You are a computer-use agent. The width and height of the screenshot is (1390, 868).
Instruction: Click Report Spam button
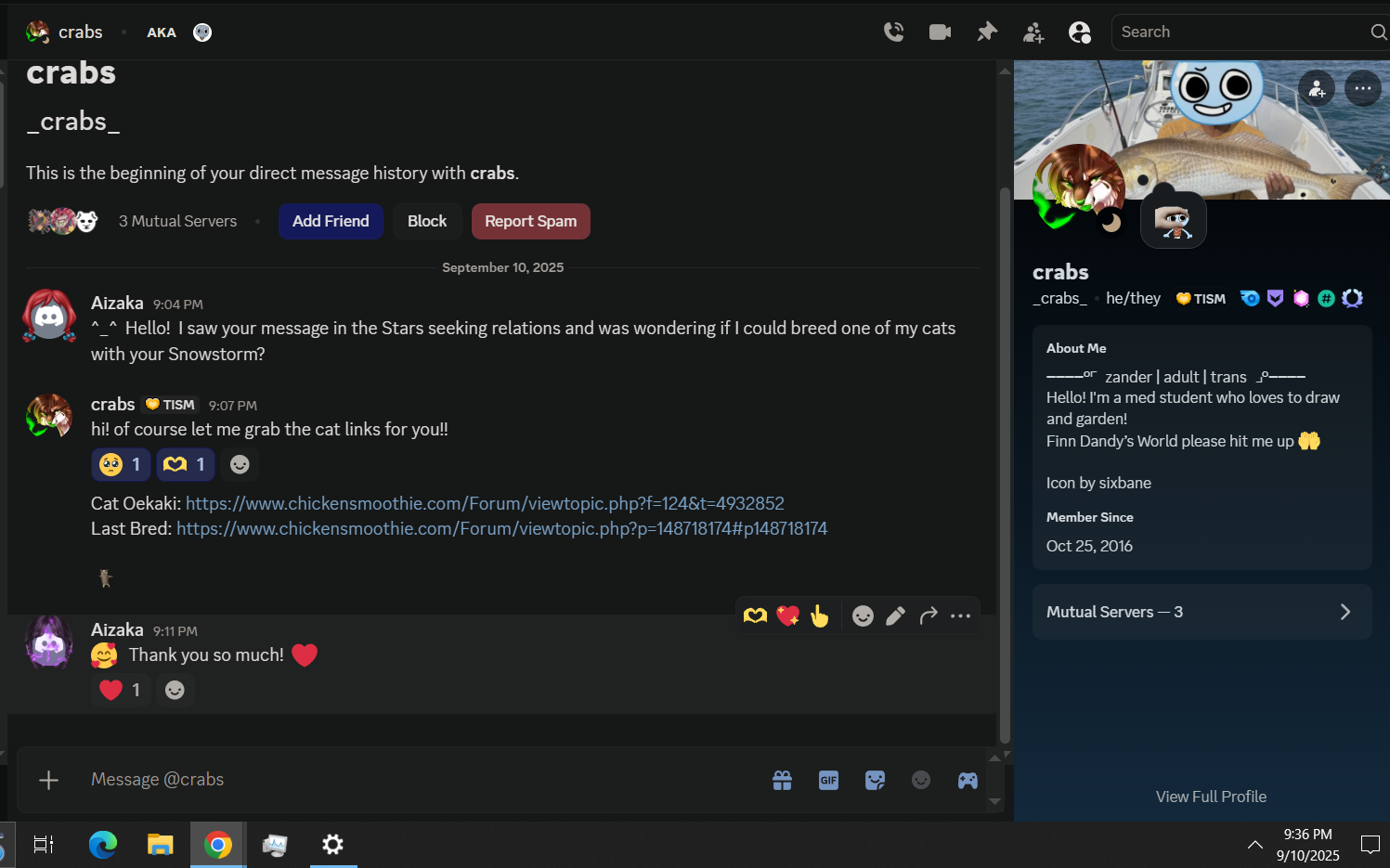coord(531,221)
